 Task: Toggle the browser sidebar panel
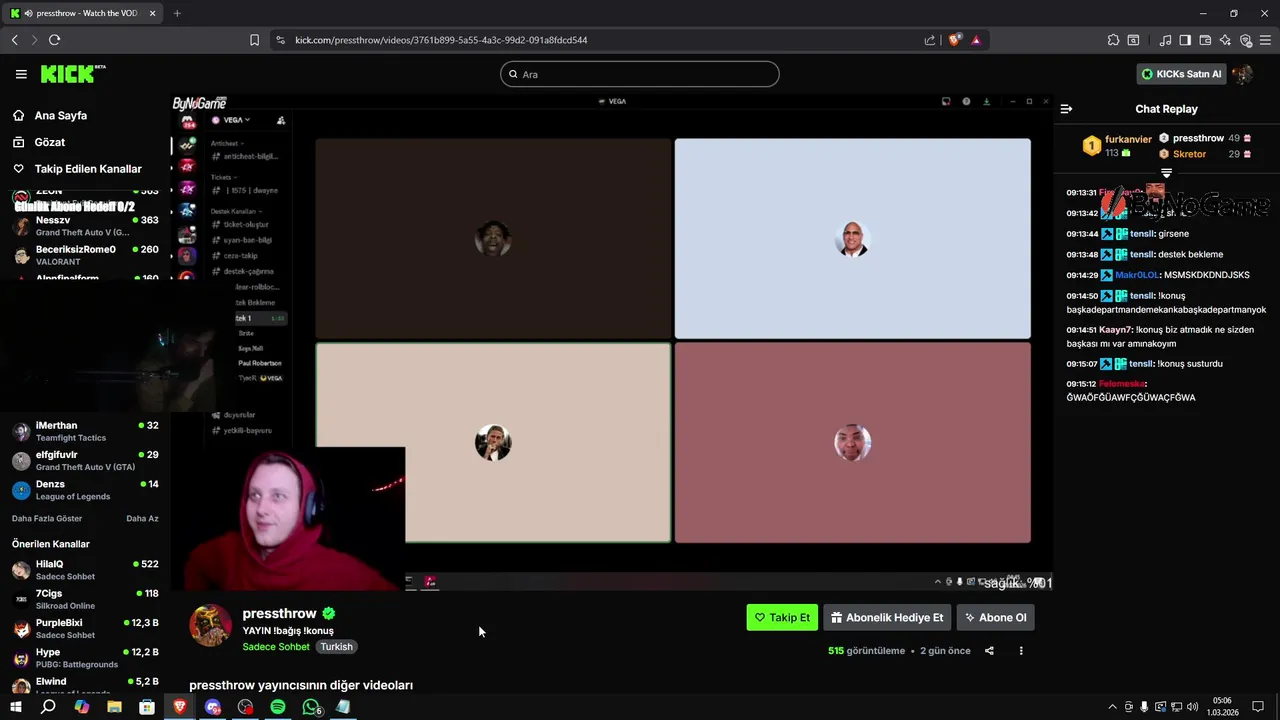point(1185,40)
